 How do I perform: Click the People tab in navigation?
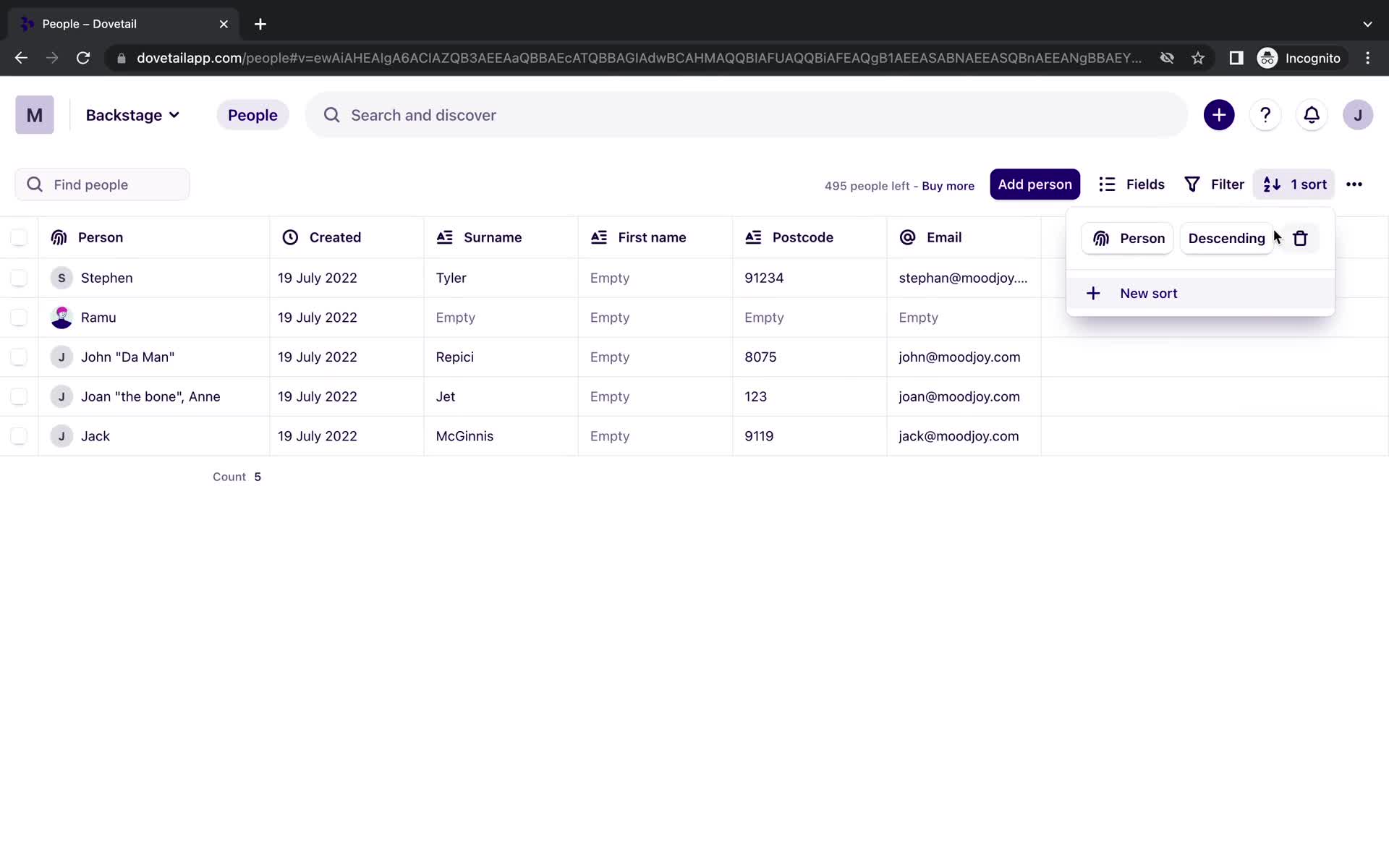[x=252, y=115]
